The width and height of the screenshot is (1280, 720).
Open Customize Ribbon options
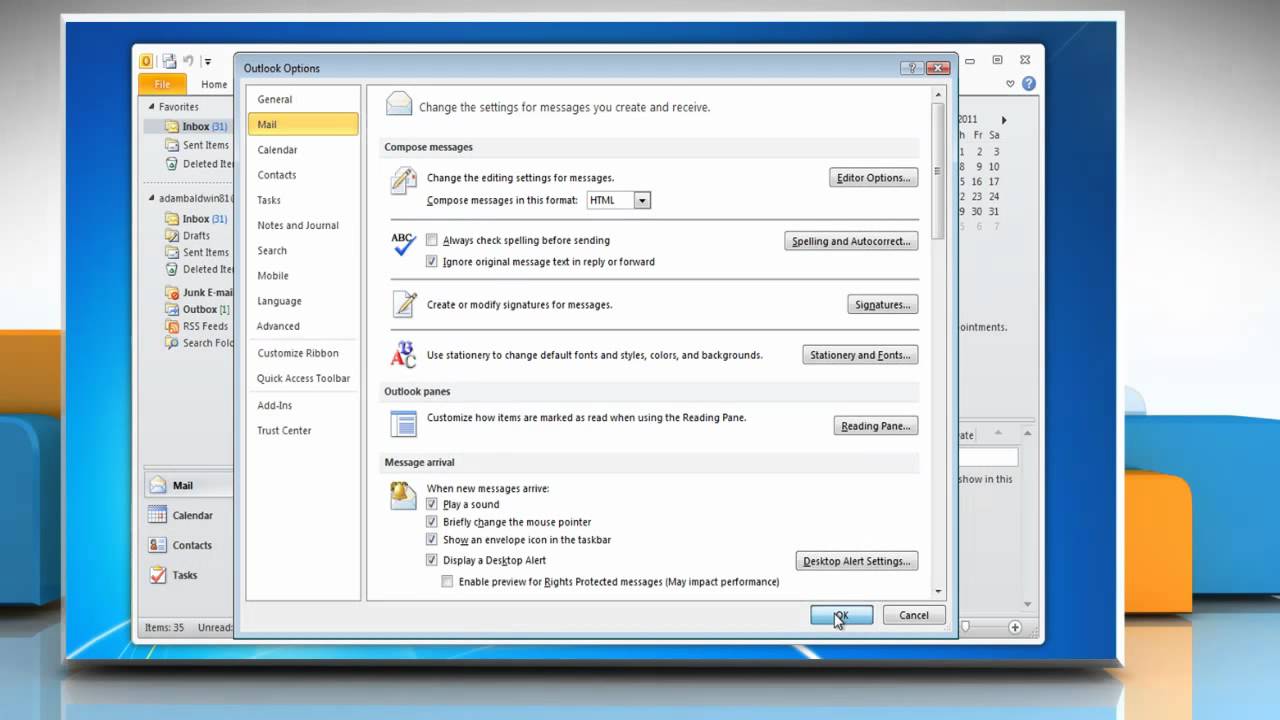[x=302, y=353]
